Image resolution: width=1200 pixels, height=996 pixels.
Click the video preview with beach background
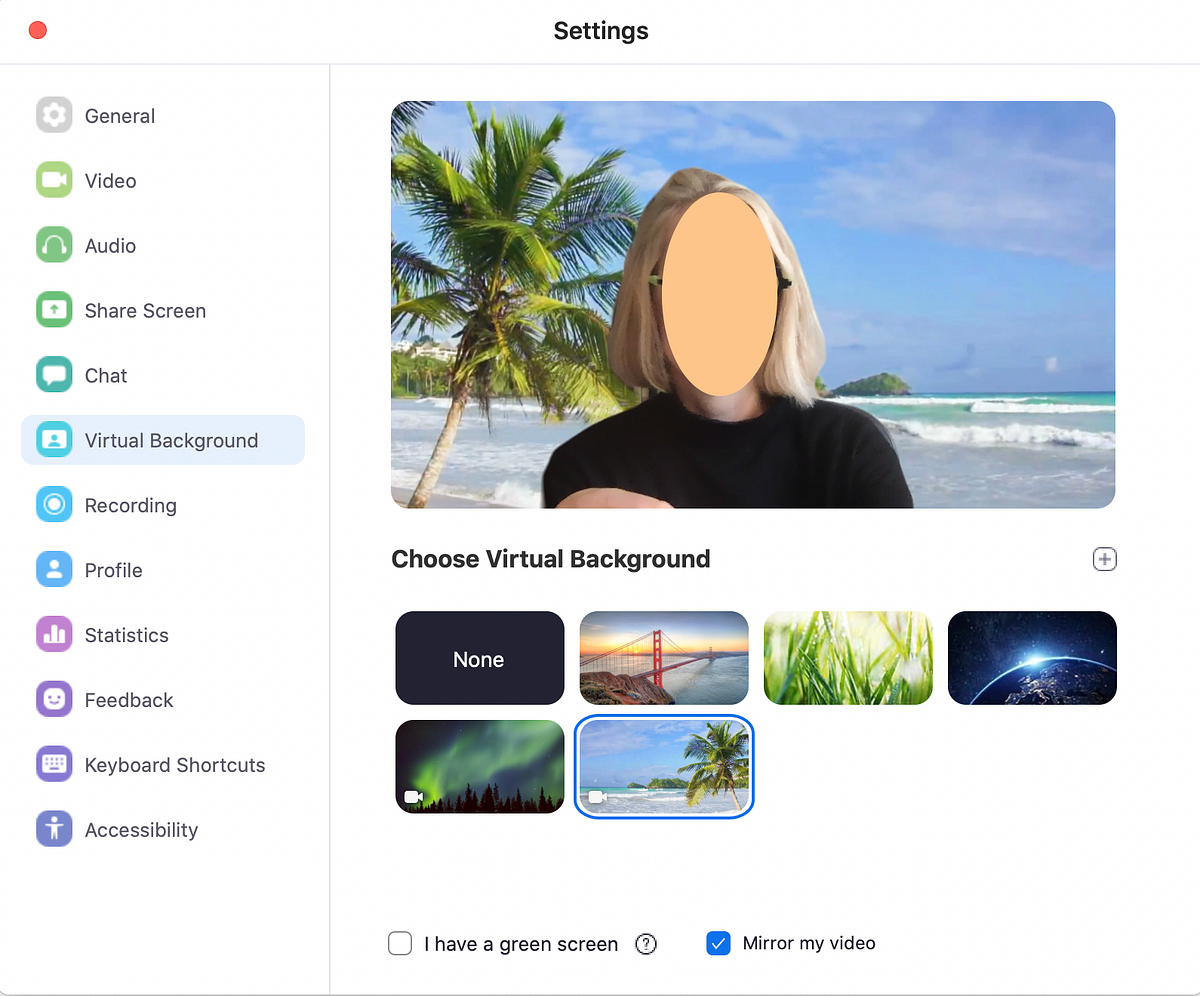[x=753, y=305]
